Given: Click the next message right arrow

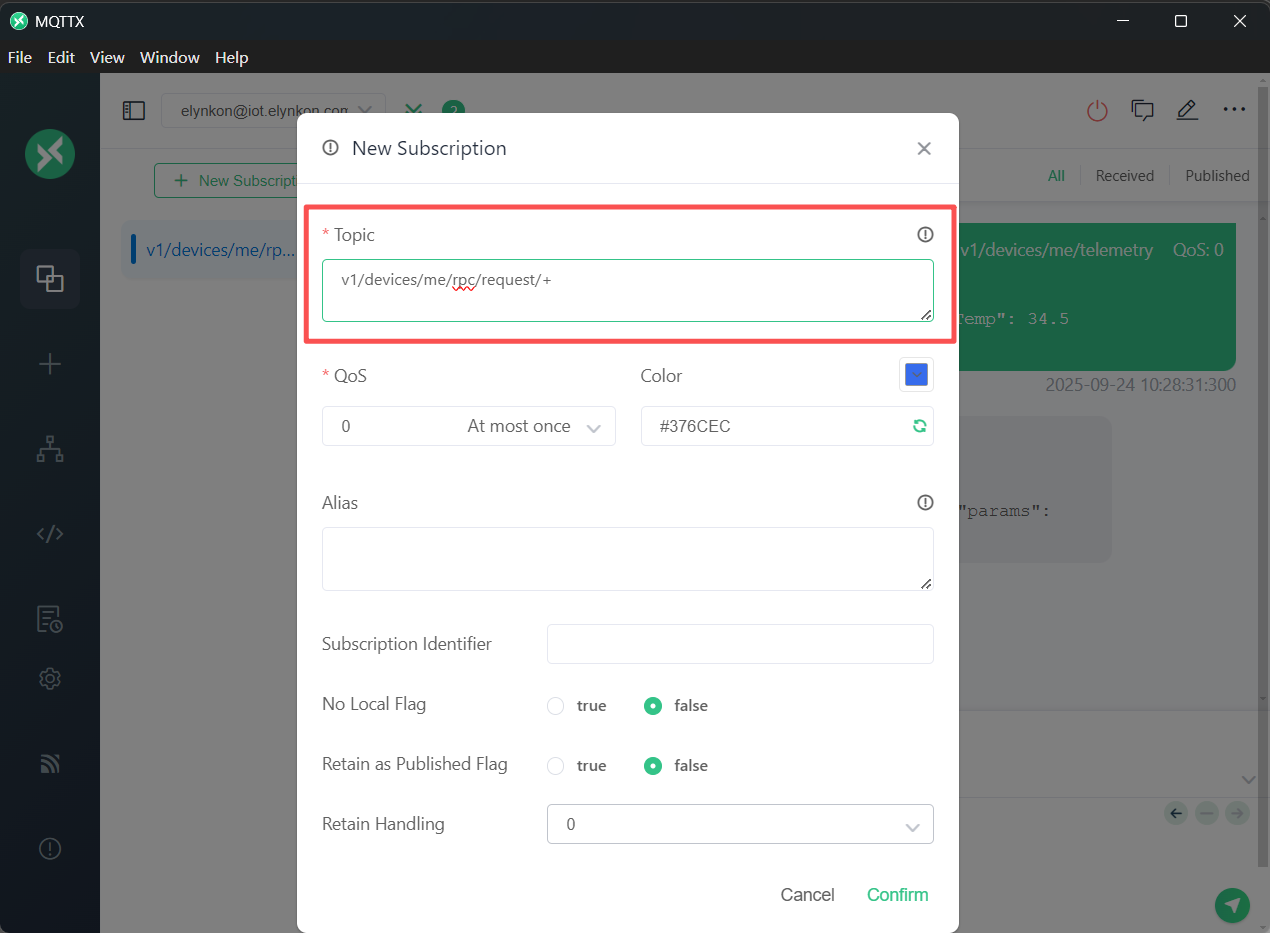Looking at the screenshot, I should [1238, 813].
